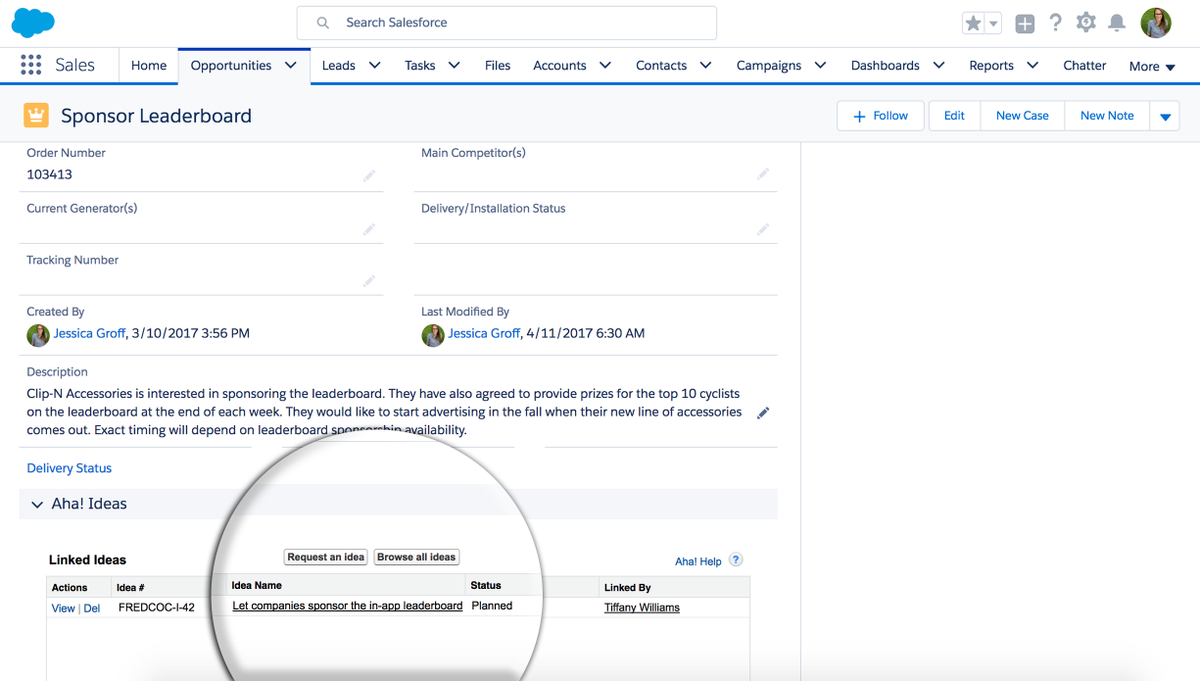Open the Tiffany Williams link

pos(642,607)
